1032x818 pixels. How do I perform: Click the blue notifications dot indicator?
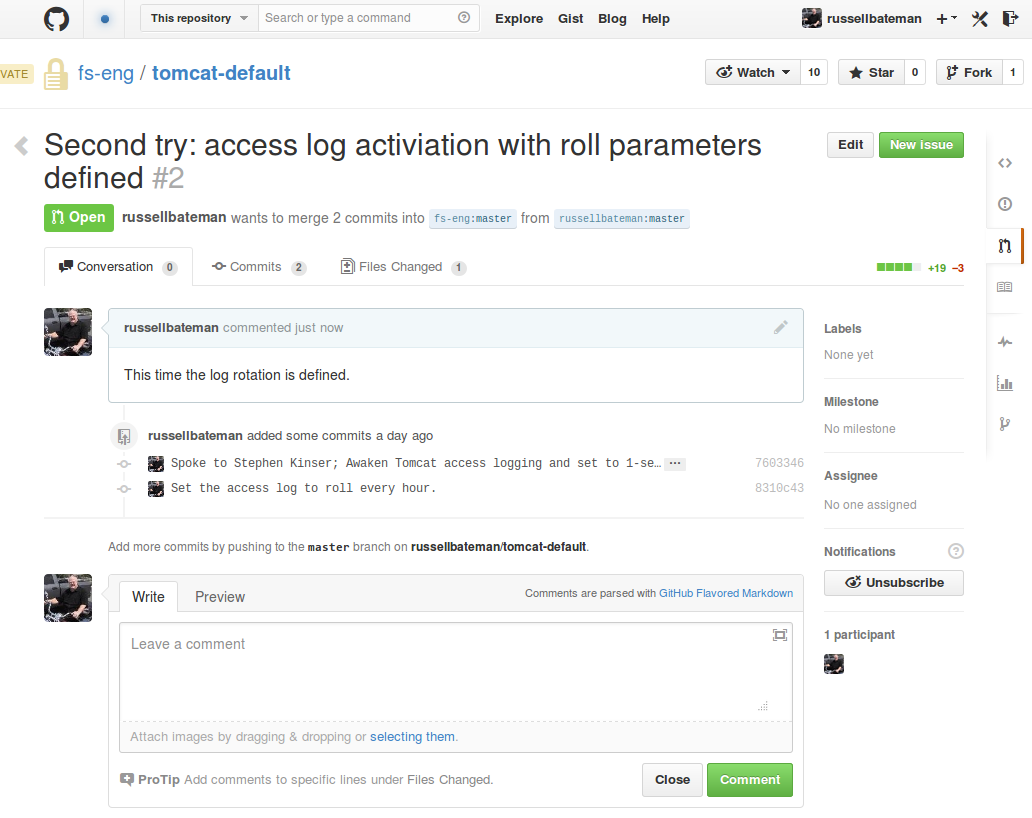105,19
